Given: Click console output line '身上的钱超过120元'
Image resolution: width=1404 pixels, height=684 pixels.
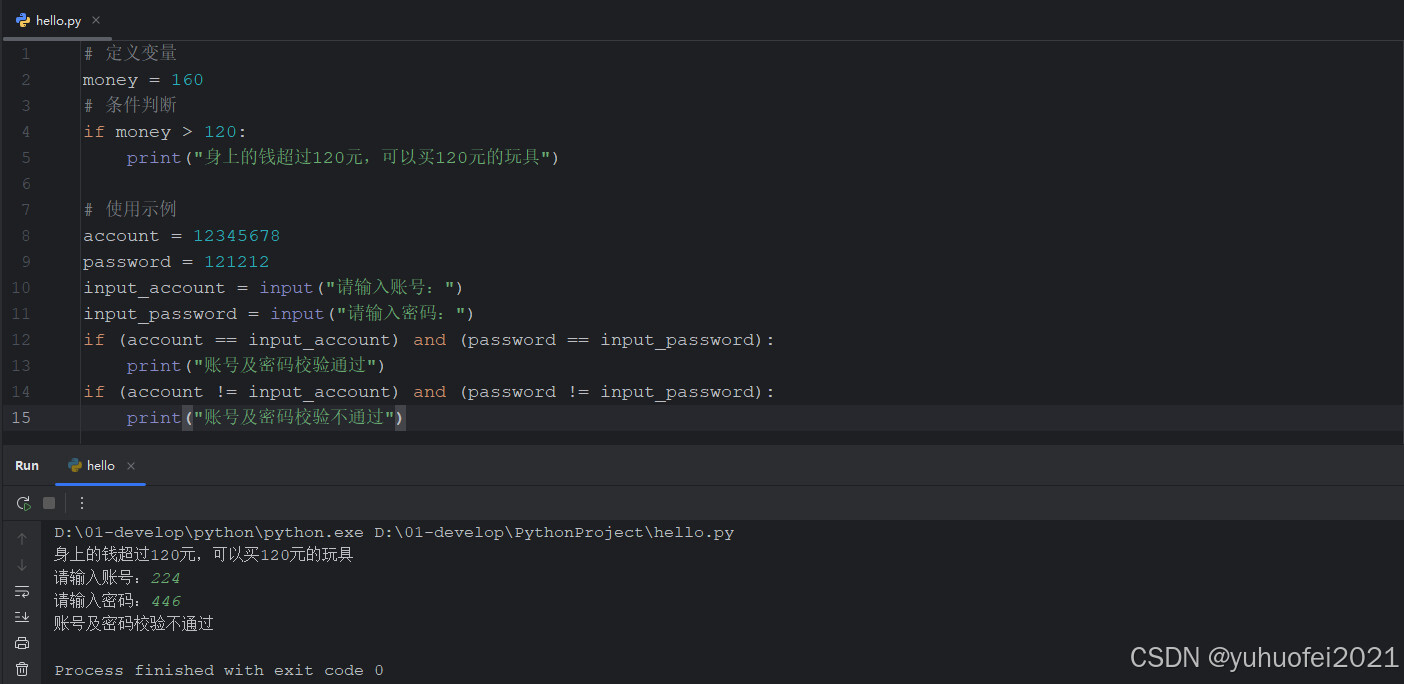Looking at the screenshot, I should coord(204,555).
